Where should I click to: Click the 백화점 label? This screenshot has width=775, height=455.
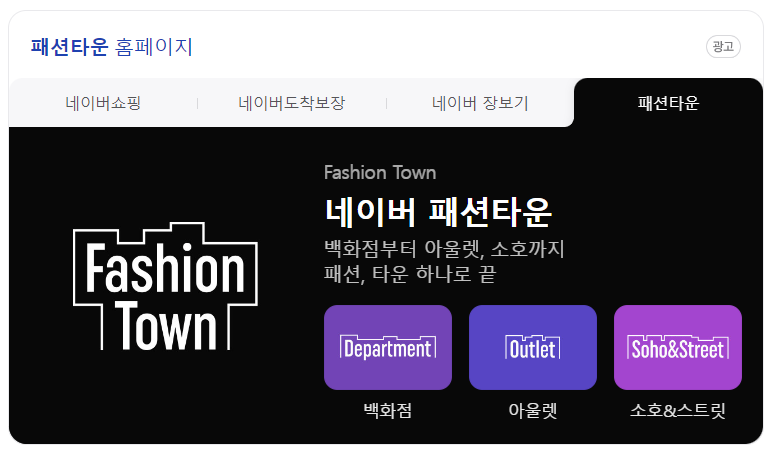(x=388, y=411)
